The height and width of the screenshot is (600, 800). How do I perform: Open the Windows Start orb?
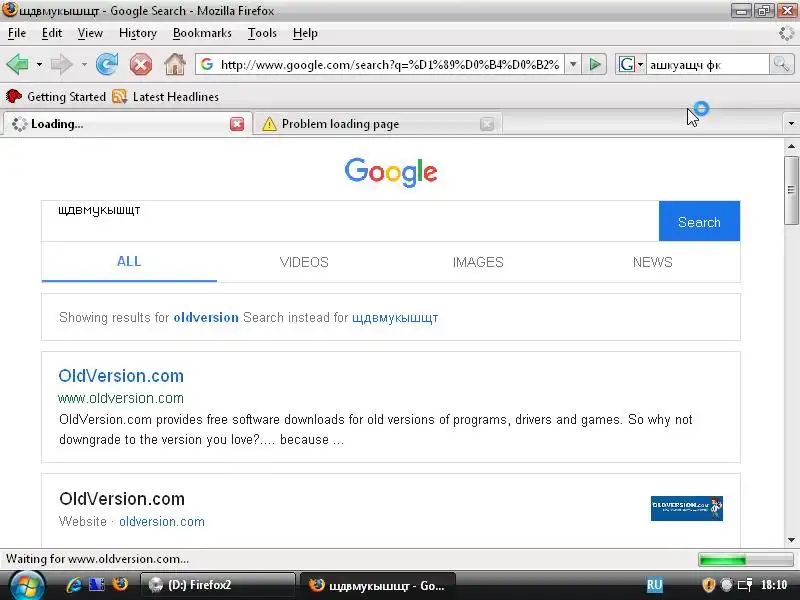tap(26, 586)
